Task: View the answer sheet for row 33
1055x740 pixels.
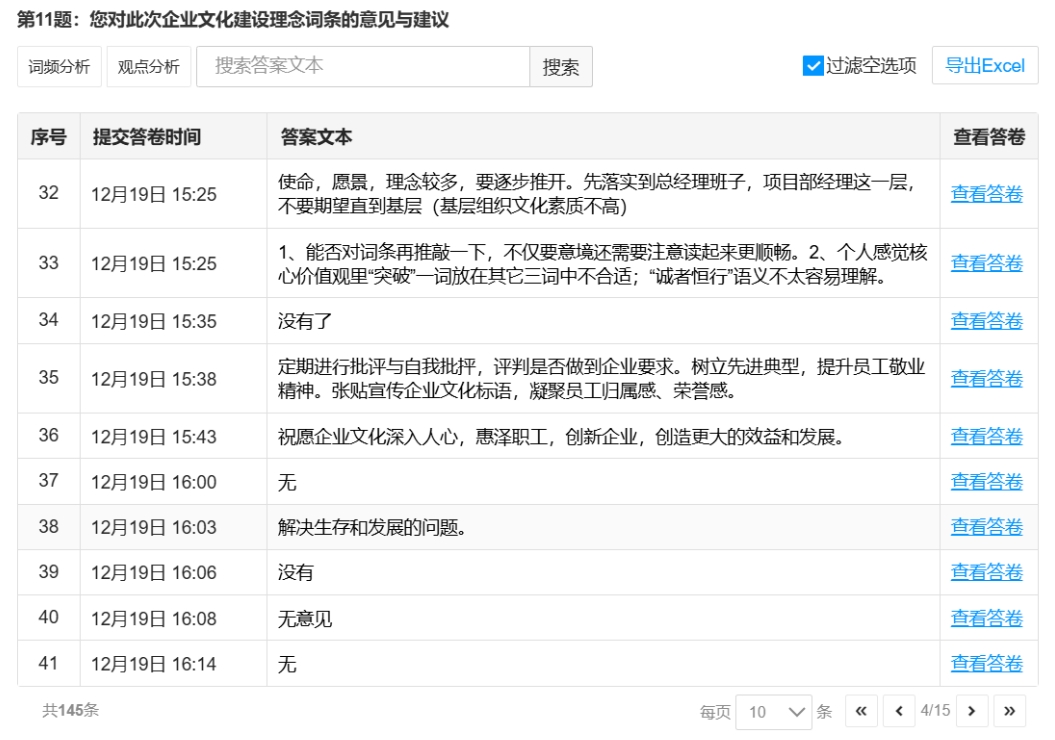Action: [x=986, y=263]
